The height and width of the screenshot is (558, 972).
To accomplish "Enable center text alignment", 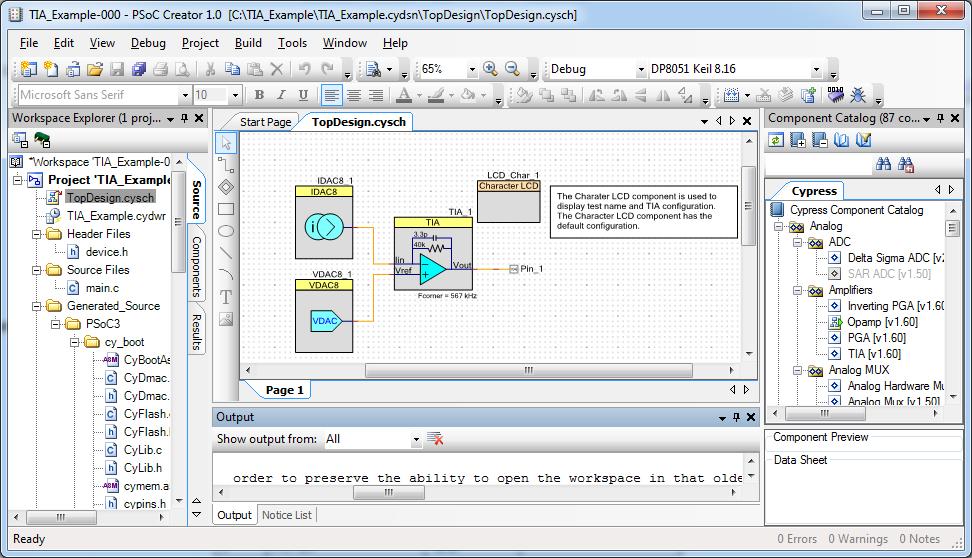I will tap(353, 95).
